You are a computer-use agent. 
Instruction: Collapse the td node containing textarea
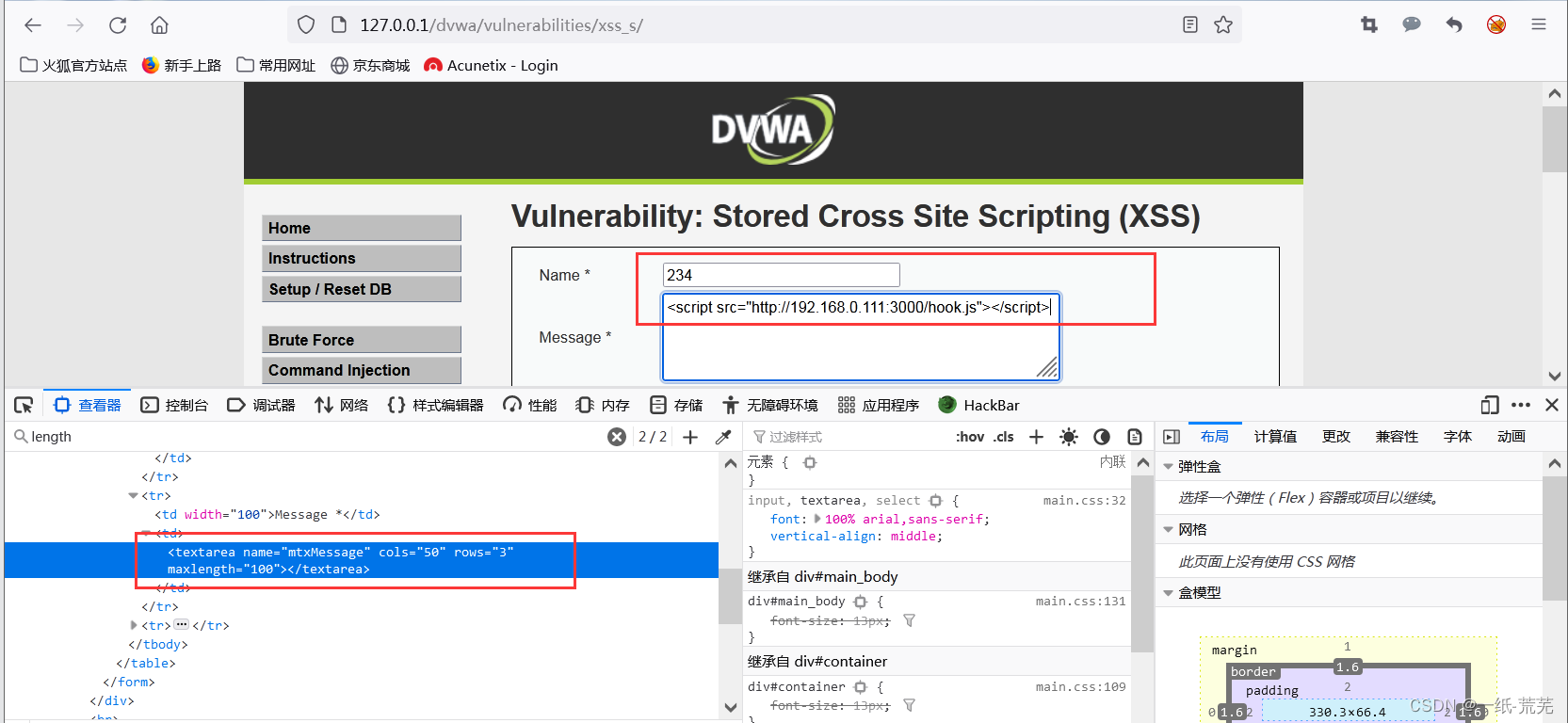tap(146, 533)
